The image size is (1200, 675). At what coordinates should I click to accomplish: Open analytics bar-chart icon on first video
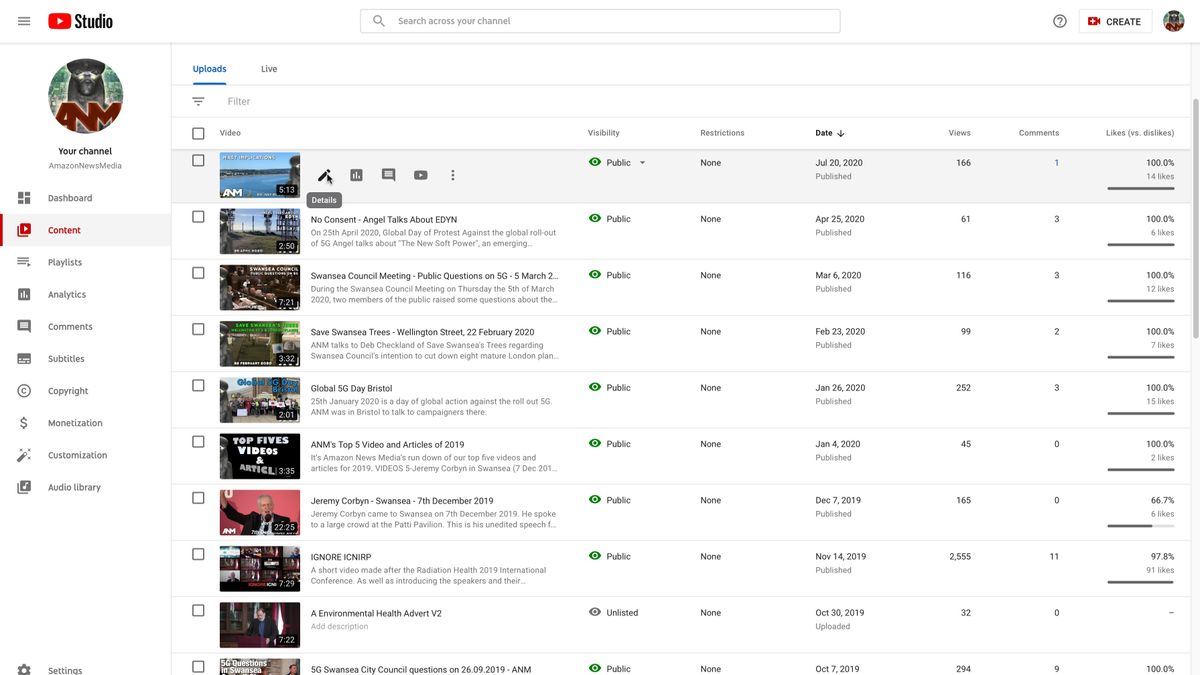click(354, 175)
